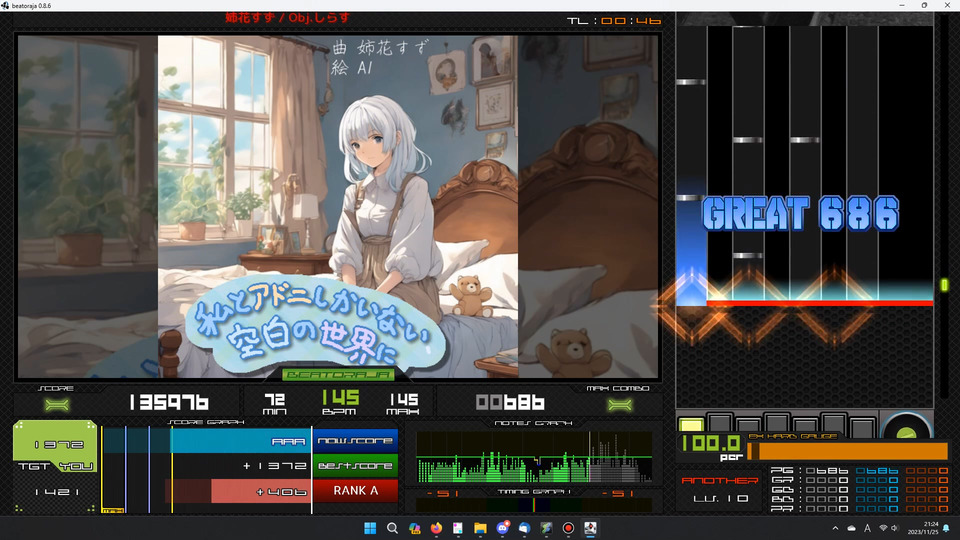Click the green arrow icon beside MAX COMBO
The image size is (960, 540).
tap(620, 405)
